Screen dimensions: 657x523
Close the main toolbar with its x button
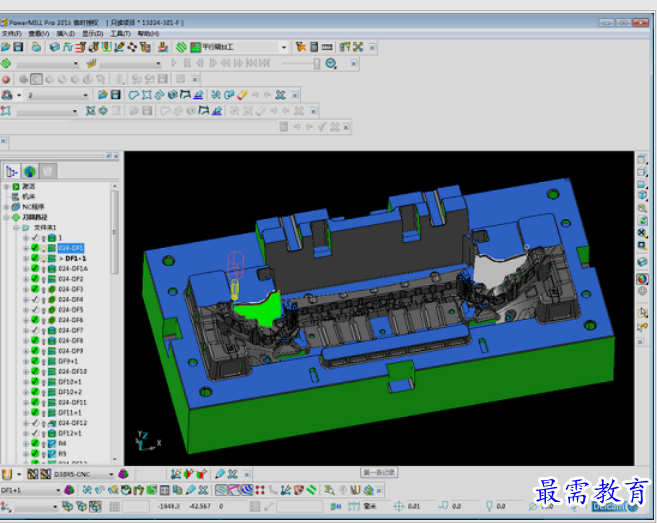click(372, 48)
